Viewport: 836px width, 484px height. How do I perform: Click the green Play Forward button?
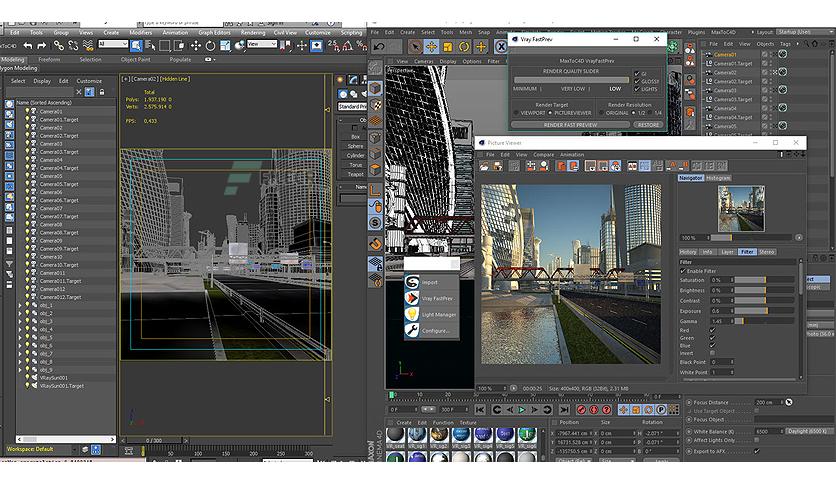[x=521, y=409]
